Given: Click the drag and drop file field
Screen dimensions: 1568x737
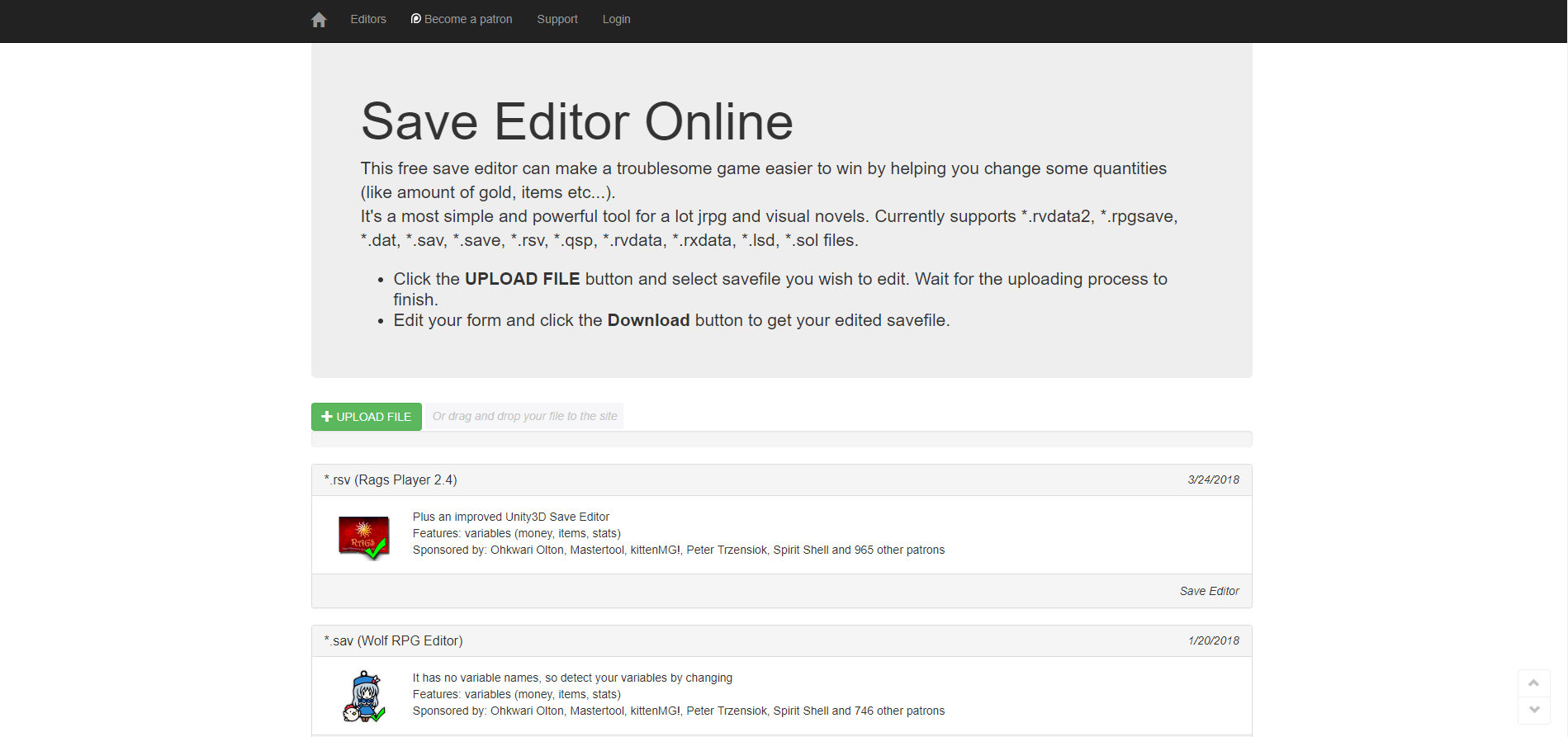Looking at the screenshot, I should [x=524, y=416].
